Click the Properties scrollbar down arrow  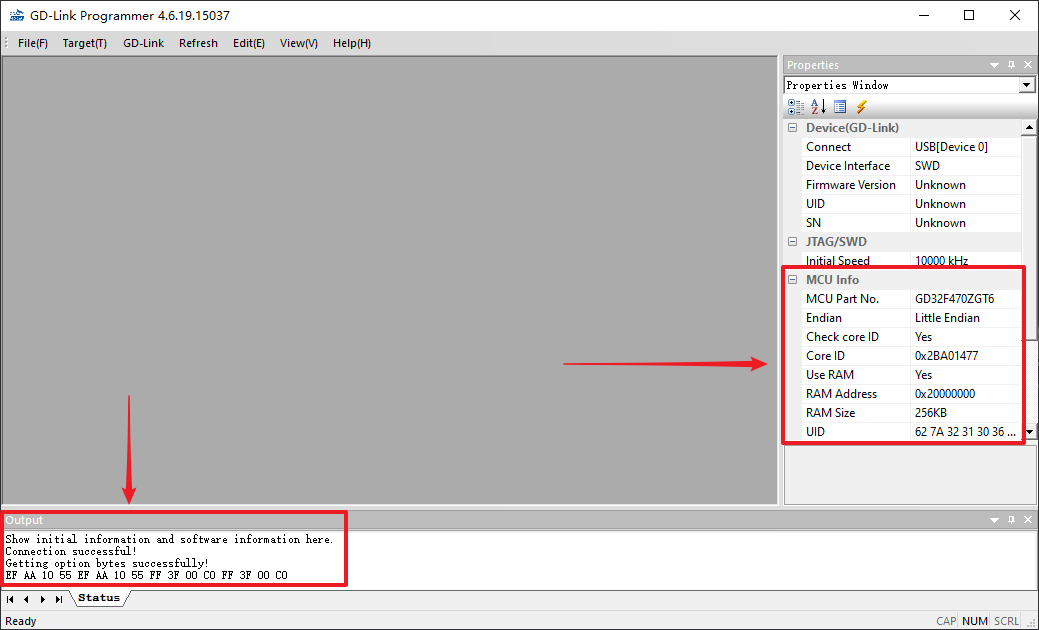(1029, 432)
